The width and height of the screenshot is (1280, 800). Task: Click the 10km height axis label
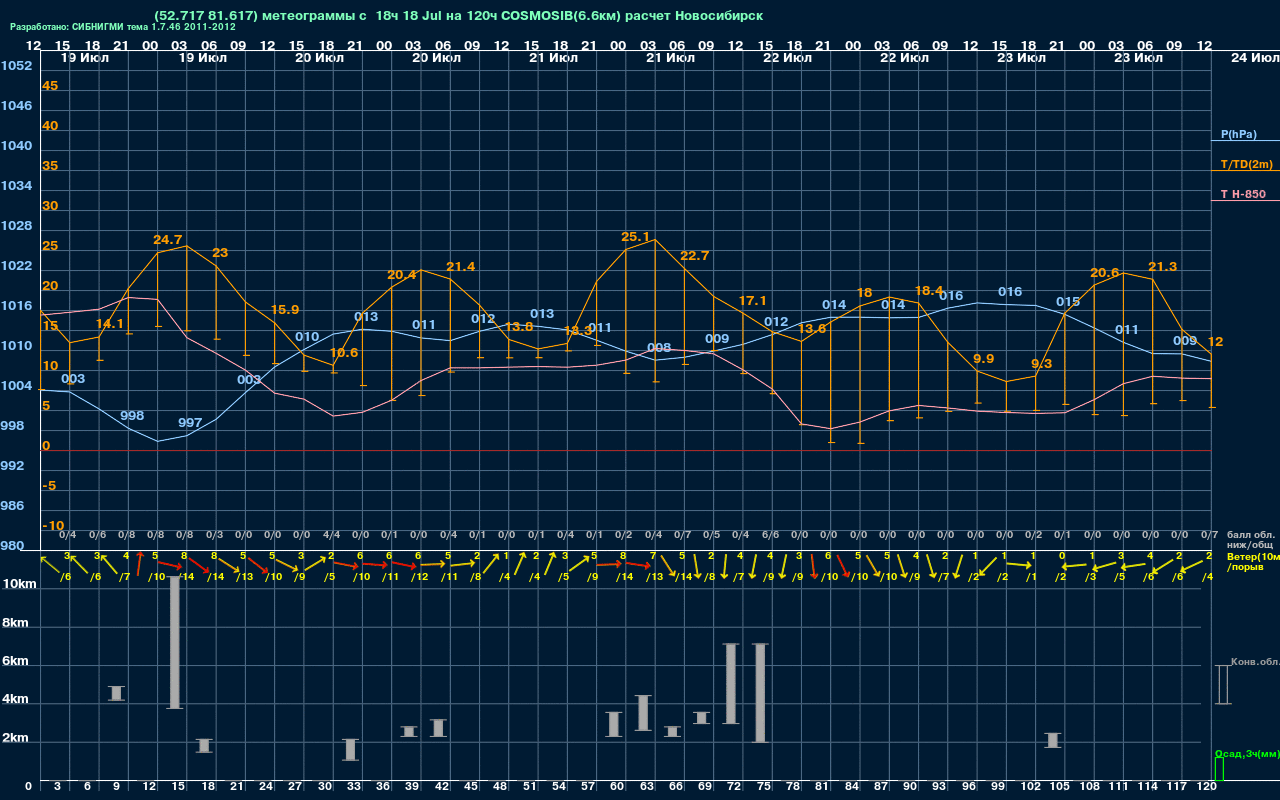21,584
